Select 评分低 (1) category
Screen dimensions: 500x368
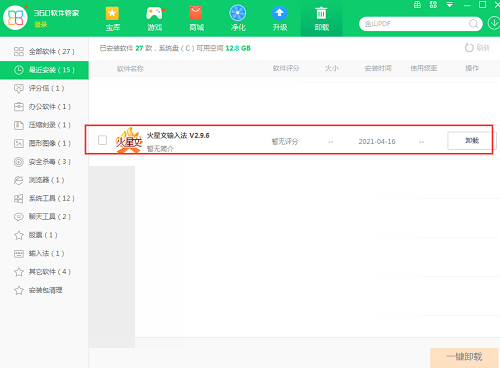pyautogui.click(x=44, y=88)
